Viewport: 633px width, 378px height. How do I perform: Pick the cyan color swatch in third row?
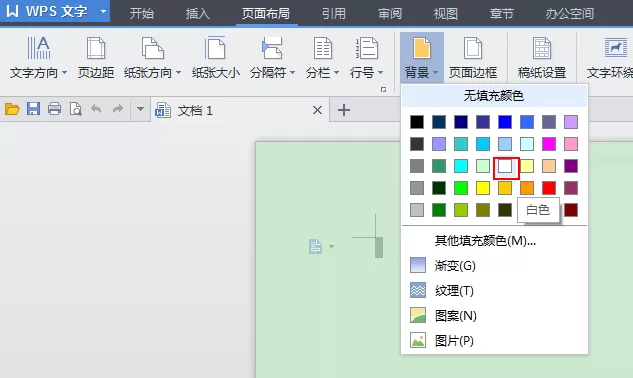(461, 166)
